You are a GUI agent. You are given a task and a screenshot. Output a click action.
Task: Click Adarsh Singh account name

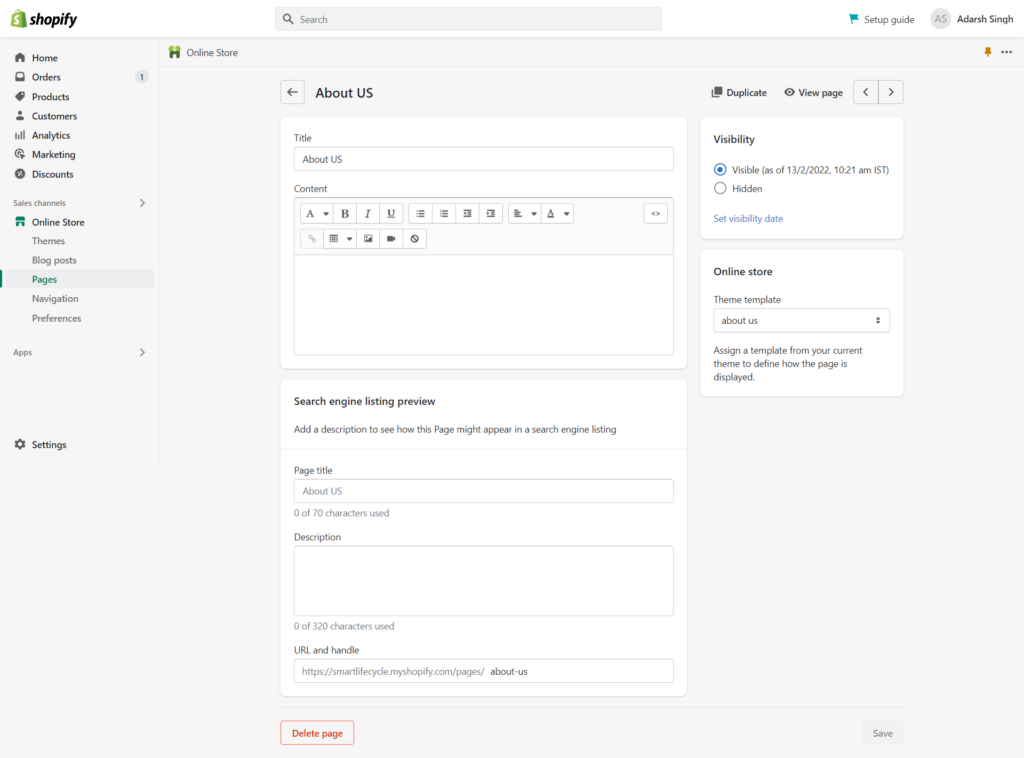pyautogui.click(x=985, y=19)
